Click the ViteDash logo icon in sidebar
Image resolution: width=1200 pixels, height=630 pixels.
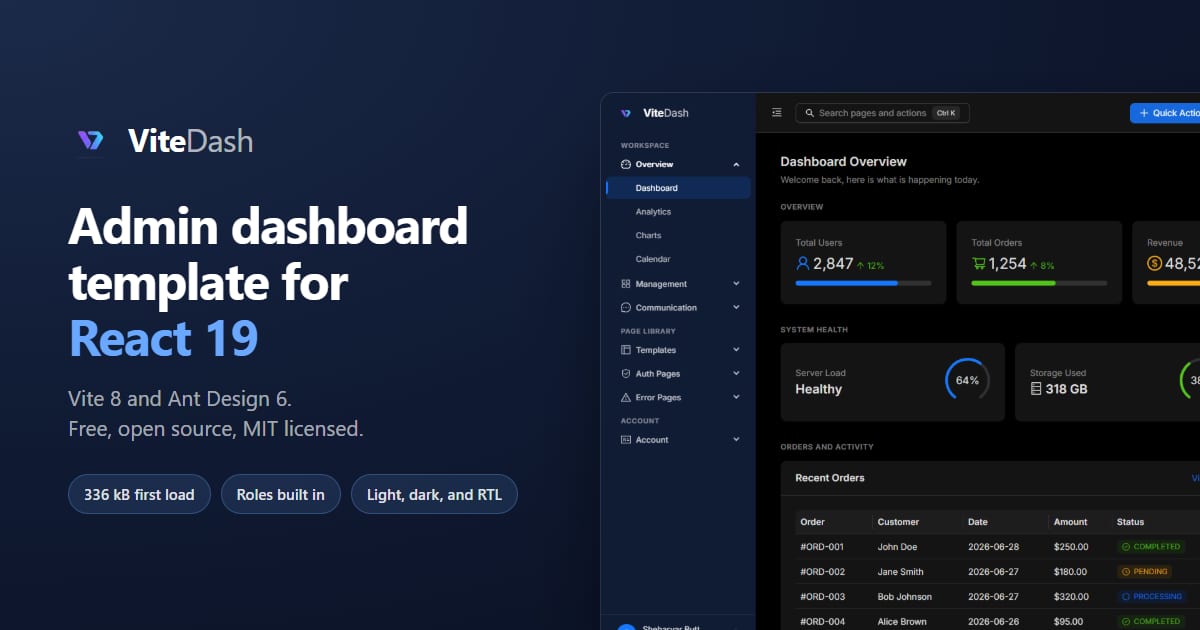click(x=626, y=113)
